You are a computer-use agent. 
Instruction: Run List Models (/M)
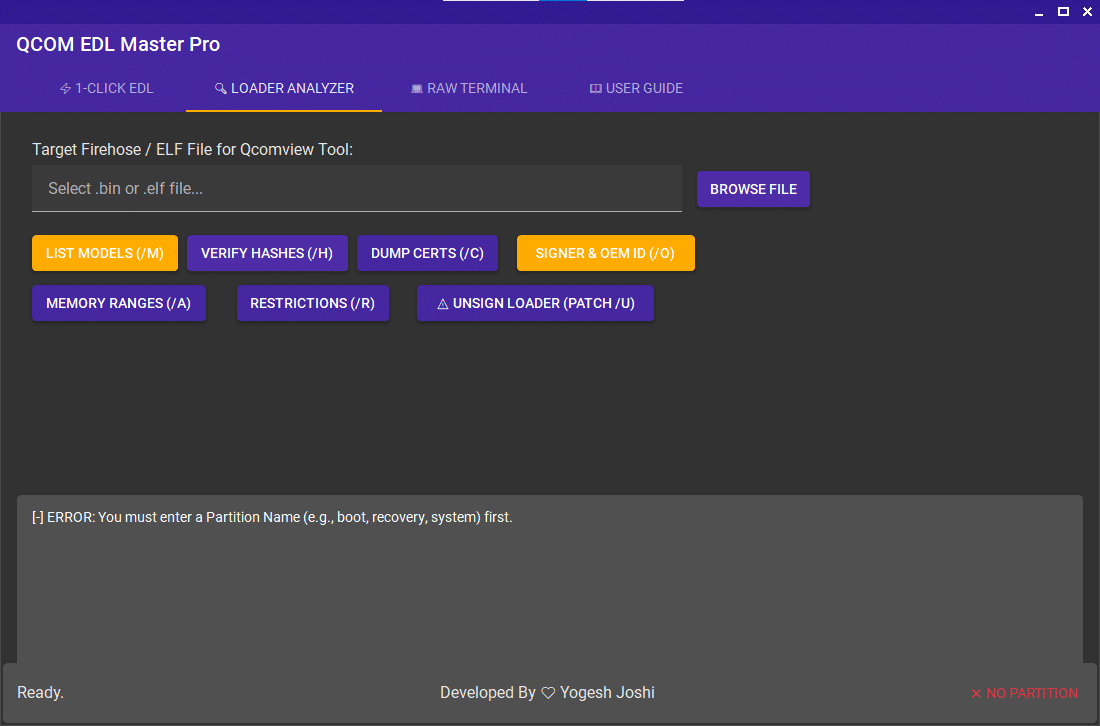pyautogui.click(x=105, y=253)
